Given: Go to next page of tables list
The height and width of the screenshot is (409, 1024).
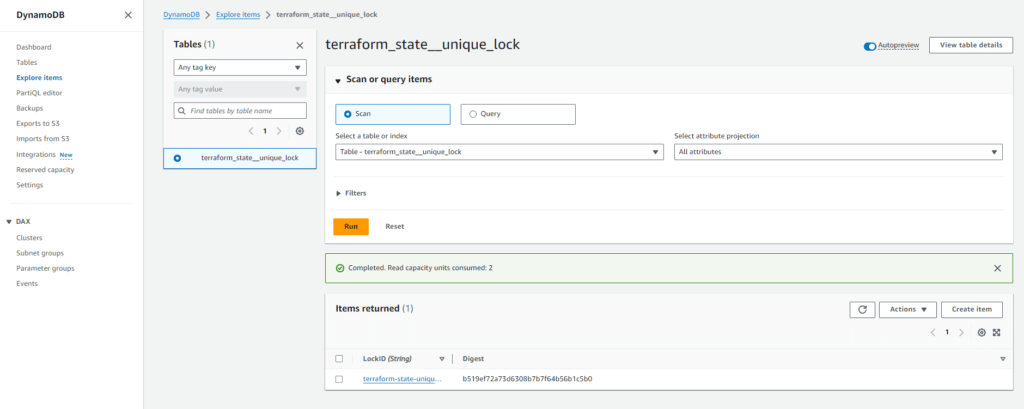Looking at the screenshot, I should coord(279,131).
